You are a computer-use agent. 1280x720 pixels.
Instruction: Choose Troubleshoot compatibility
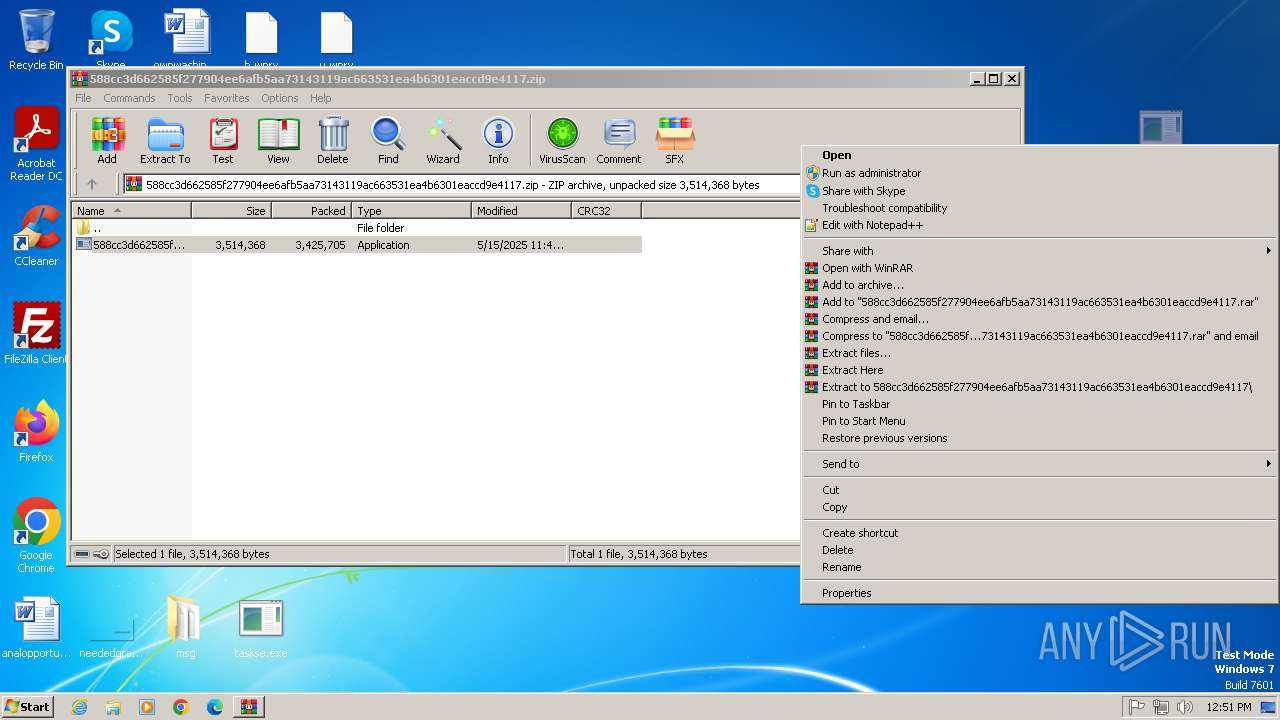(1040, 208)
